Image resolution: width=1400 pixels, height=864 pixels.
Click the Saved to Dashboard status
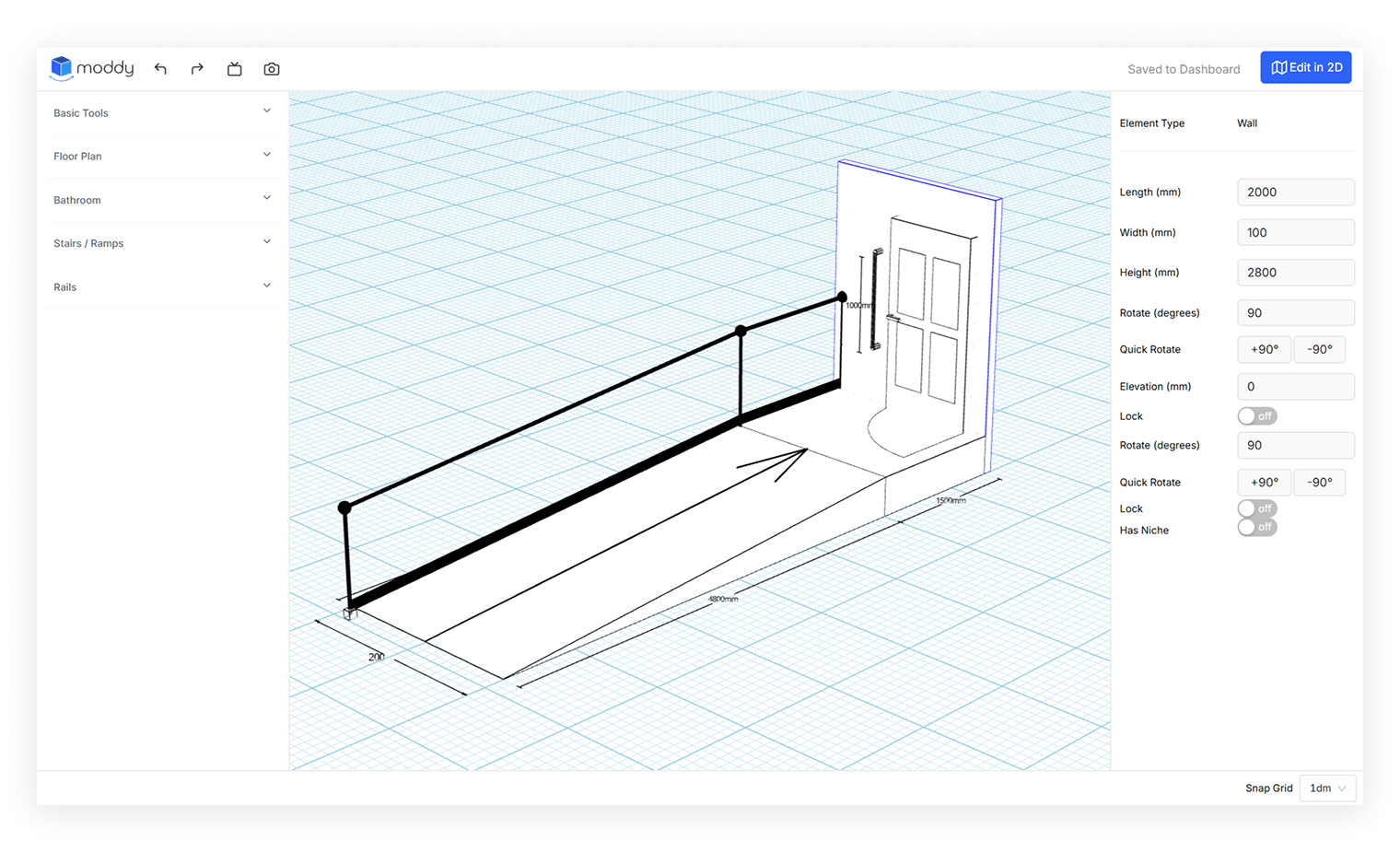[x=1184, y=69]
